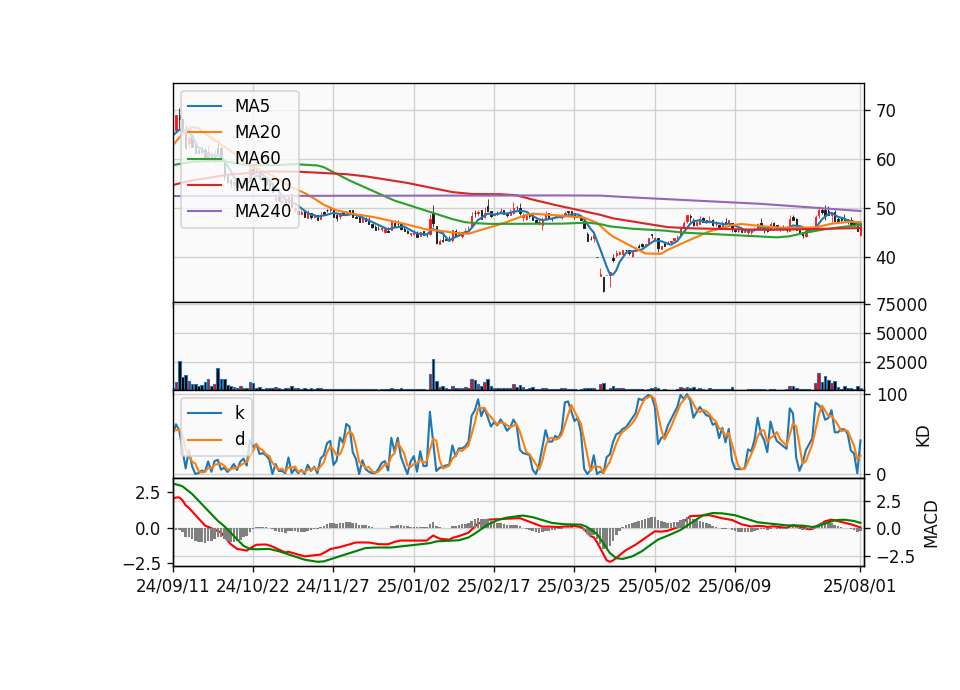
Task: Click the 24/10/22 date axis label
Action: pyautogui.click(x=253, y=586)
